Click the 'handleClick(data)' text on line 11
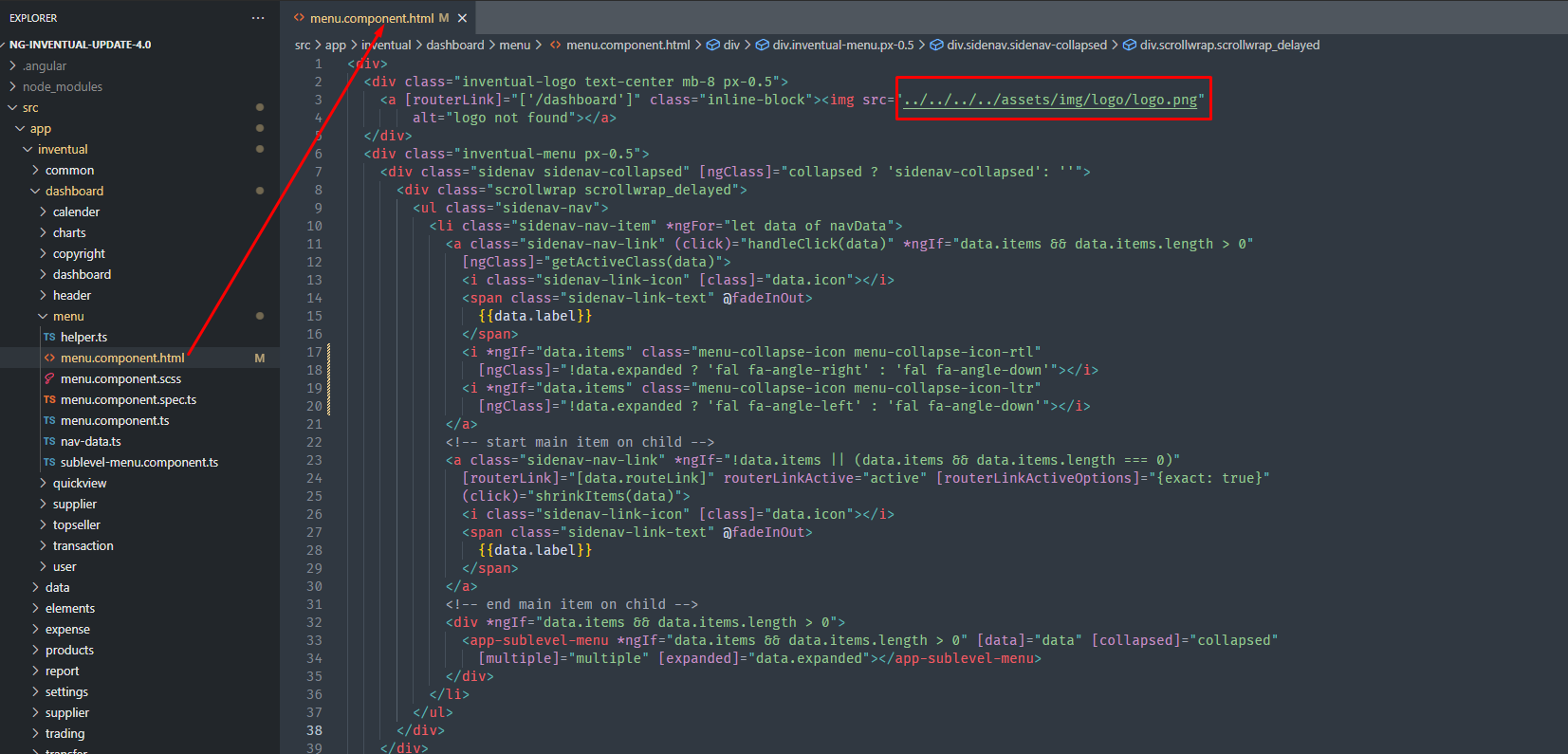The height and width of the screenshot is (754, 1568). point(819,244)
